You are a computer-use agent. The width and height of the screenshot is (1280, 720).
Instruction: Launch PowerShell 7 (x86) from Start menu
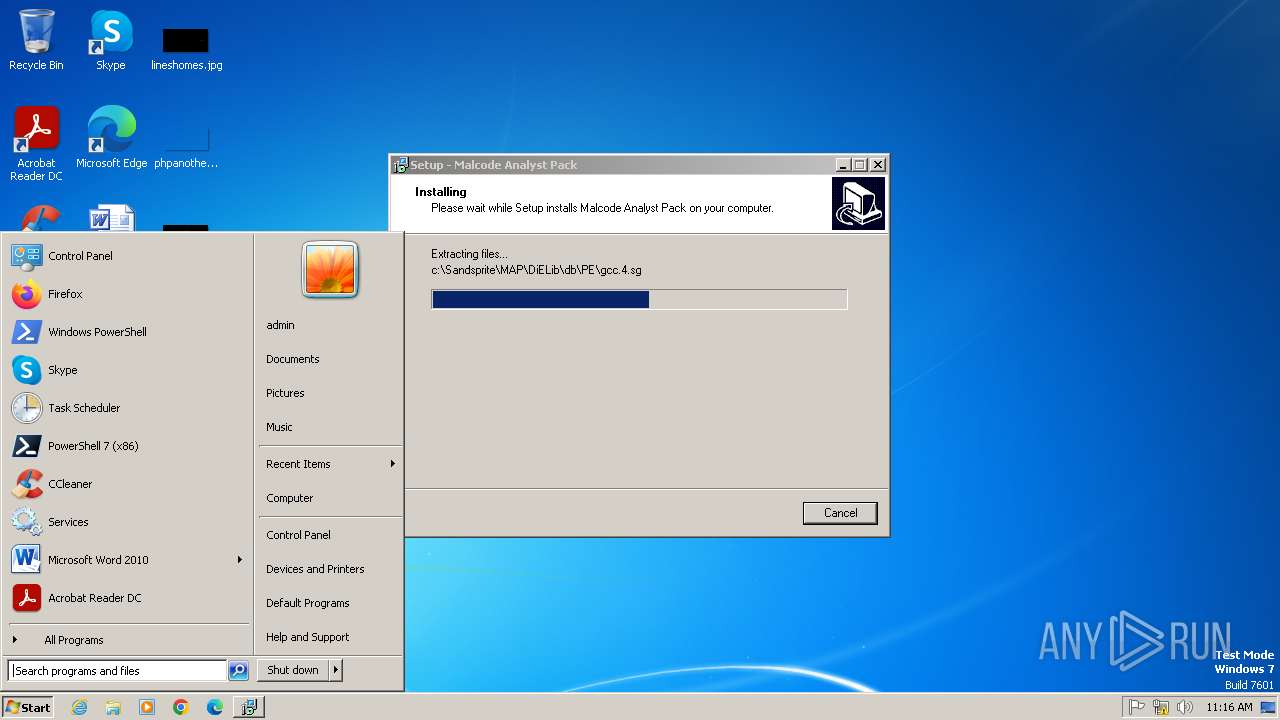point(127,446)
